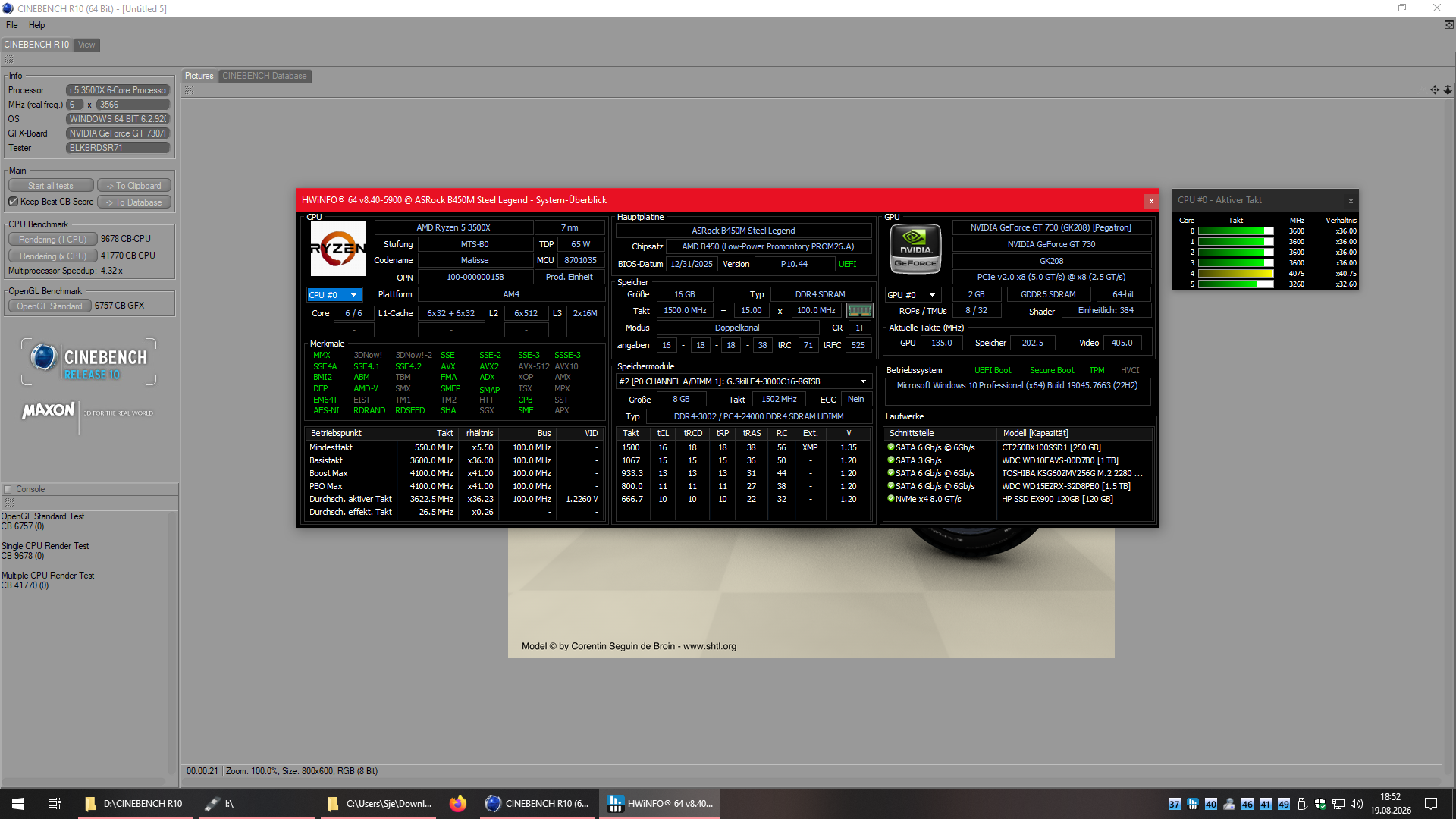Click the NVIDIA GeForce logo in HWiNFO

pyautogui.click(x=915, y=249)
